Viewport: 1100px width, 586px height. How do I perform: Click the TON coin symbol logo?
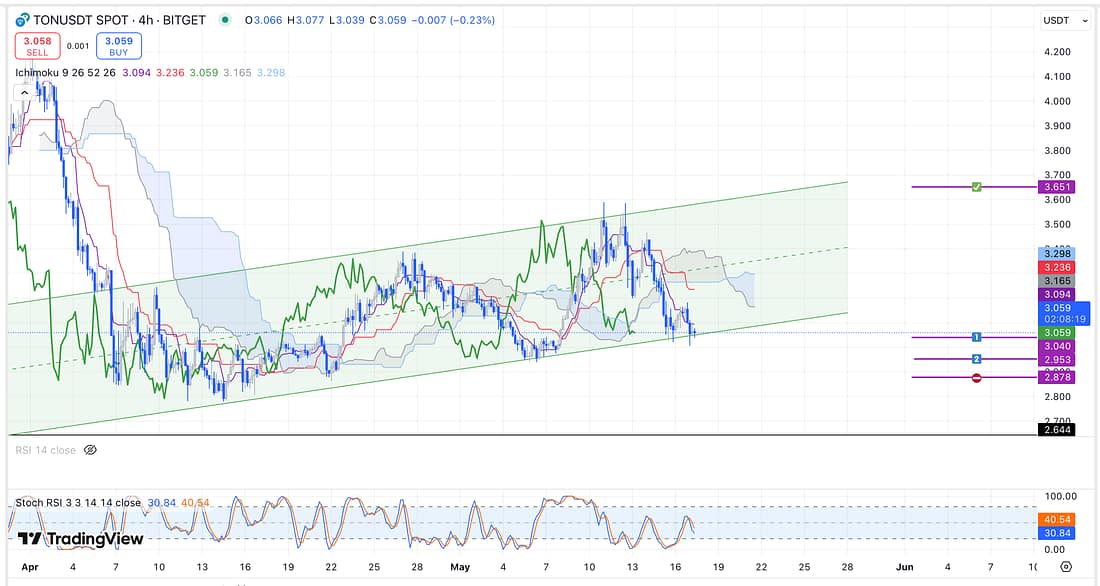coord(22,19)
